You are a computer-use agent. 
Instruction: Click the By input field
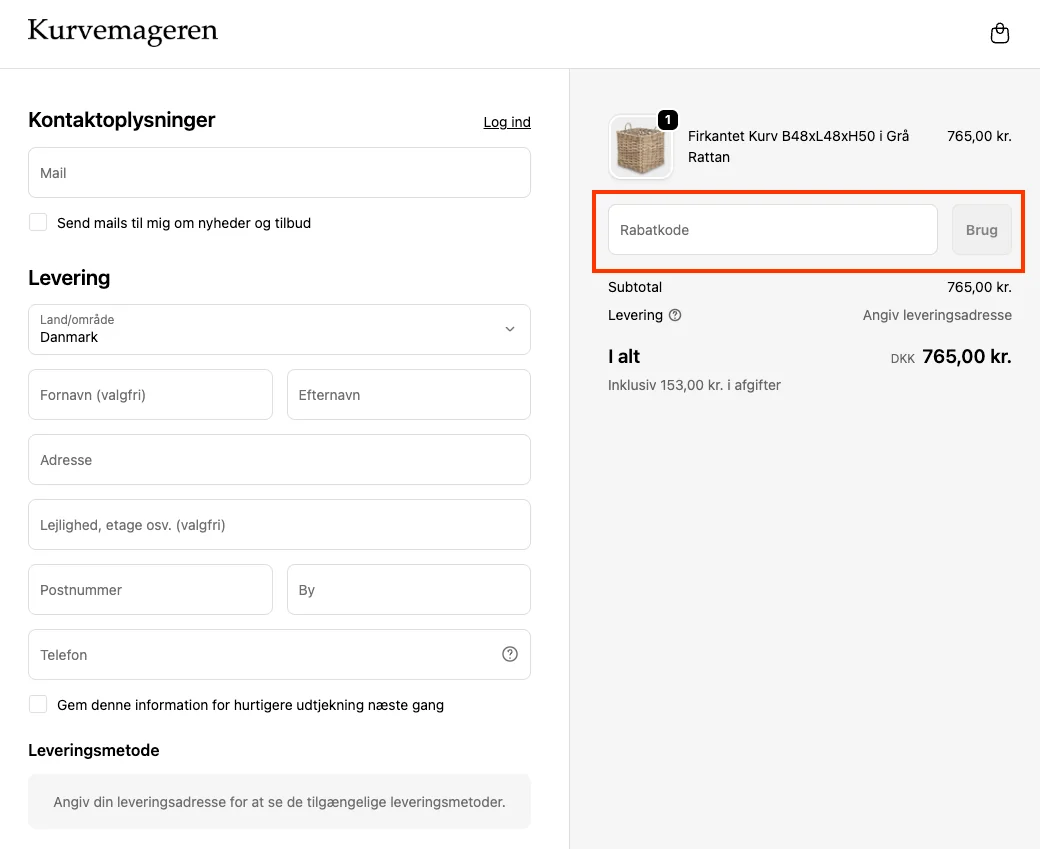coord(408,589)
